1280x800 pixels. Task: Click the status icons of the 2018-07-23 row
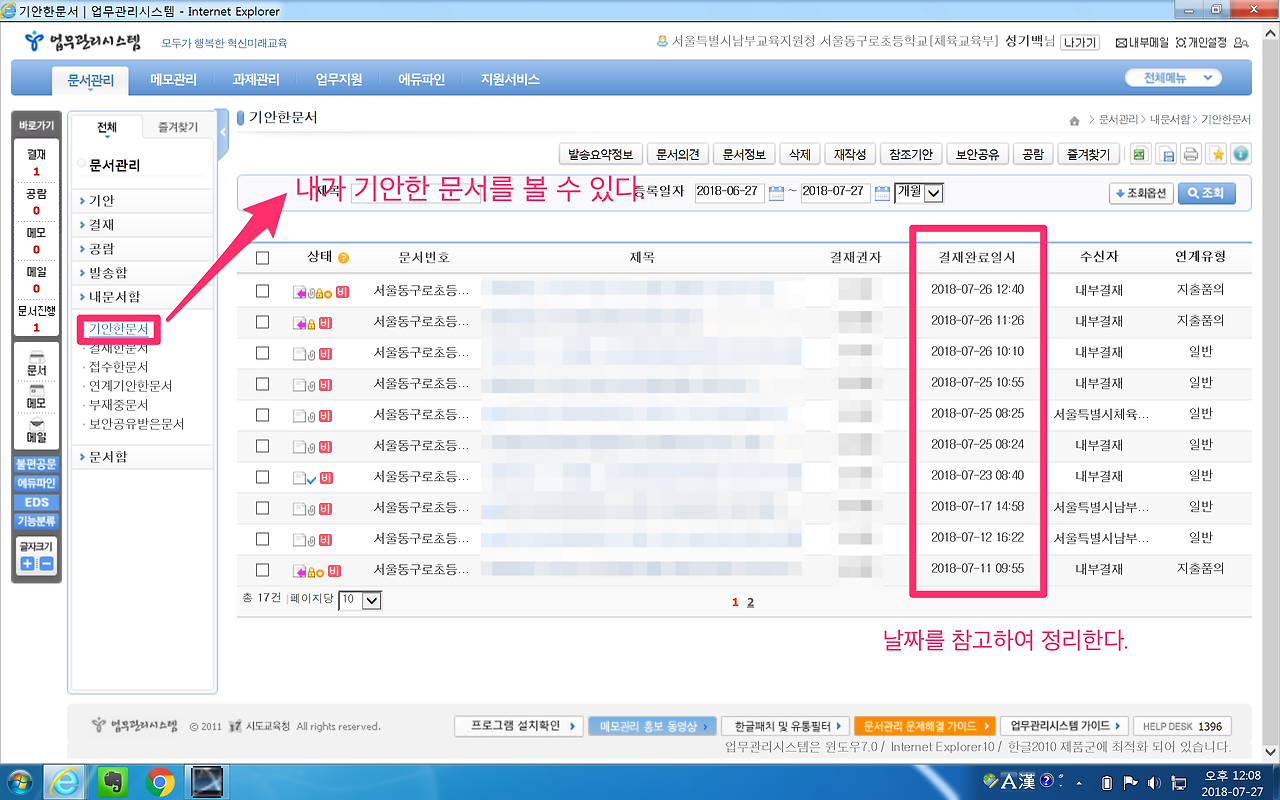[x=312, y=478]
